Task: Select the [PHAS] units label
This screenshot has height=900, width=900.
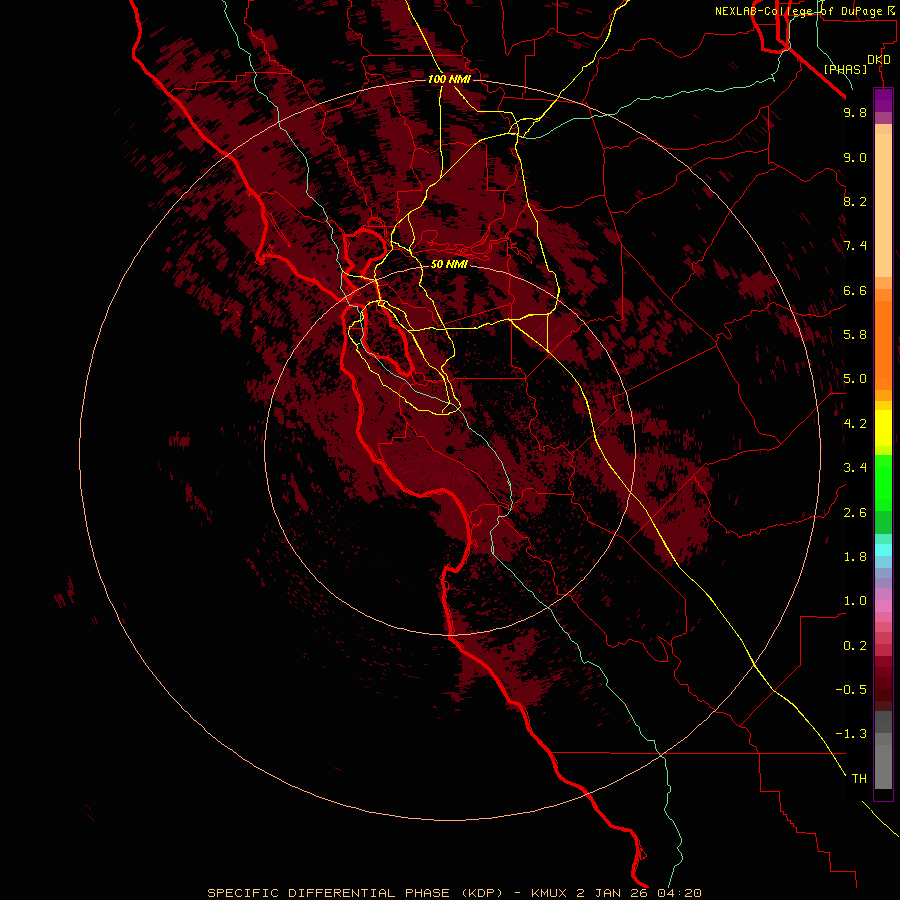Action: click(845, 70)
